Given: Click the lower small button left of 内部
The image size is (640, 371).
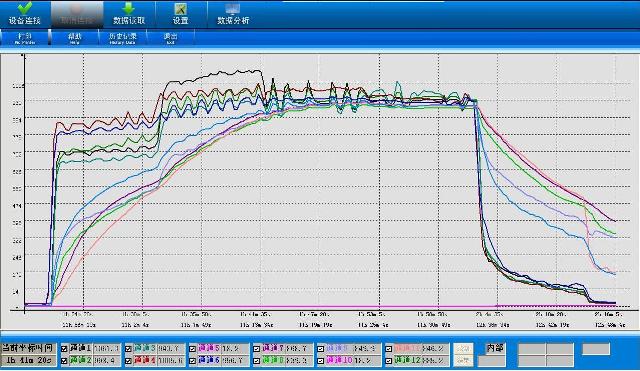Looking at the screenshot, I should tap(463, 360).
